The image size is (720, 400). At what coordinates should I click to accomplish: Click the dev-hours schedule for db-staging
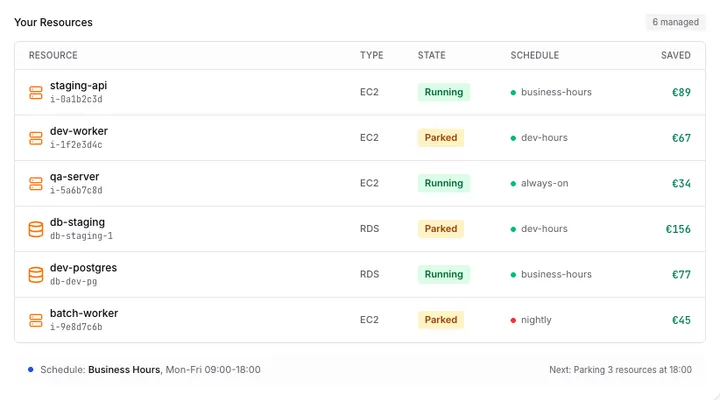coord(544,229)
